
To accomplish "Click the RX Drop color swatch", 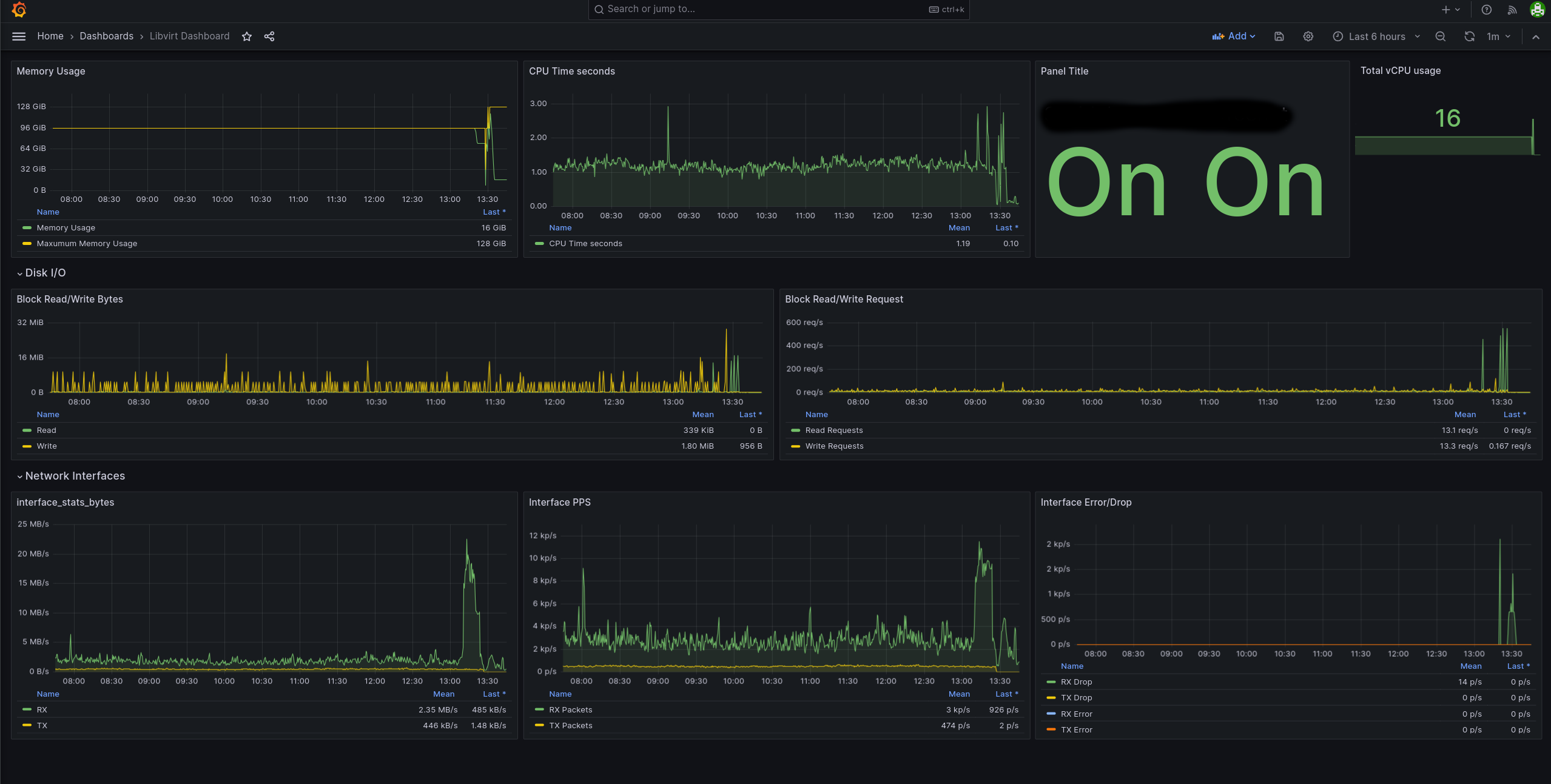I will (1051, 682).
